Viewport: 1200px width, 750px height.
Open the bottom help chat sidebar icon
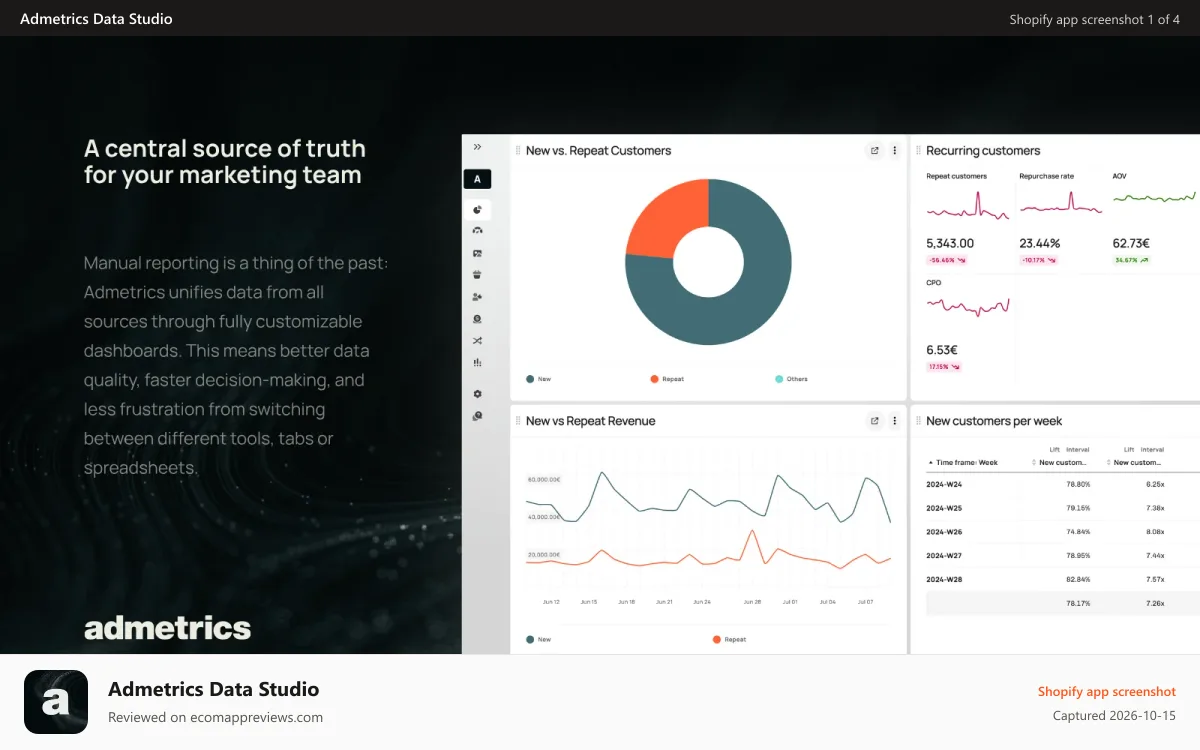pyautogui.click(x=477, y=415)
